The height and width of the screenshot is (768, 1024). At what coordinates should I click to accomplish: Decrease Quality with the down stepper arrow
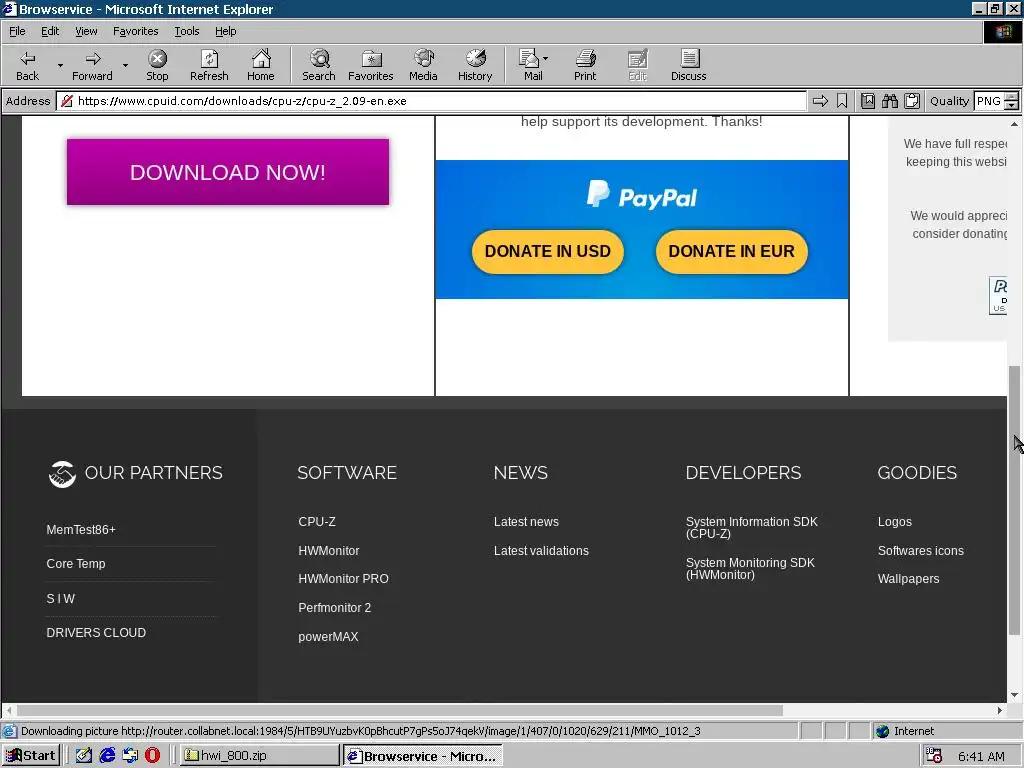[x=1012, y=105]
